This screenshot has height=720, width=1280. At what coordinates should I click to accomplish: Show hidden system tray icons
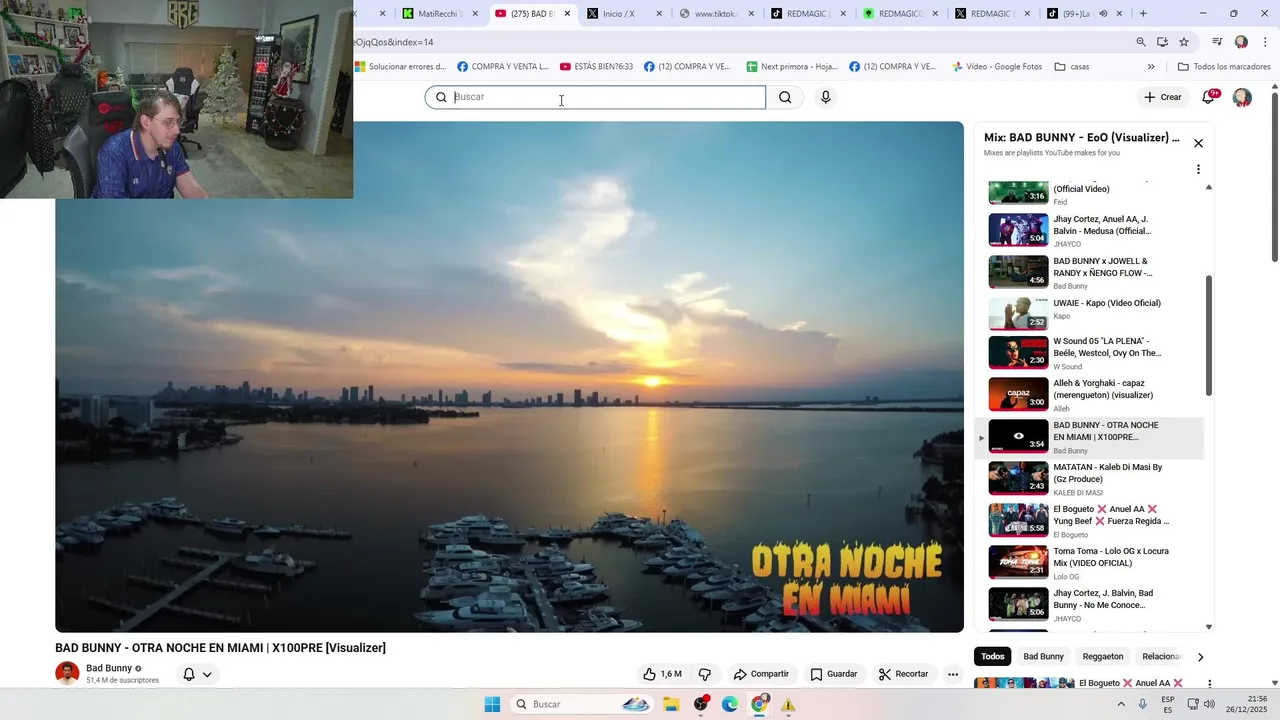click(x=1120, y=704)
